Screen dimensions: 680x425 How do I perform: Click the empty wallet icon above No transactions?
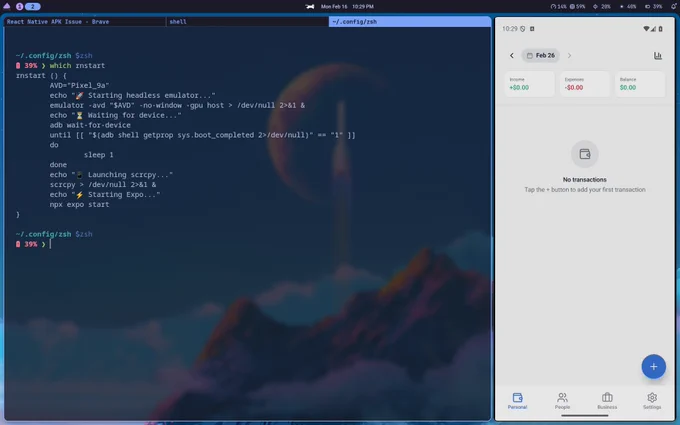[x=585, y=154]
